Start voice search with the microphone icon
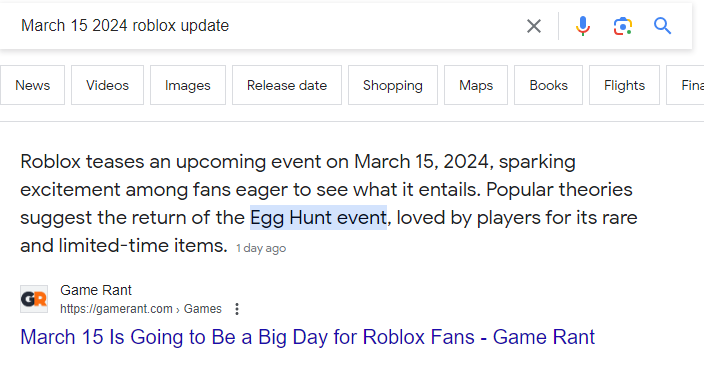This screenshot has height=367, width=704. [583, 26]
